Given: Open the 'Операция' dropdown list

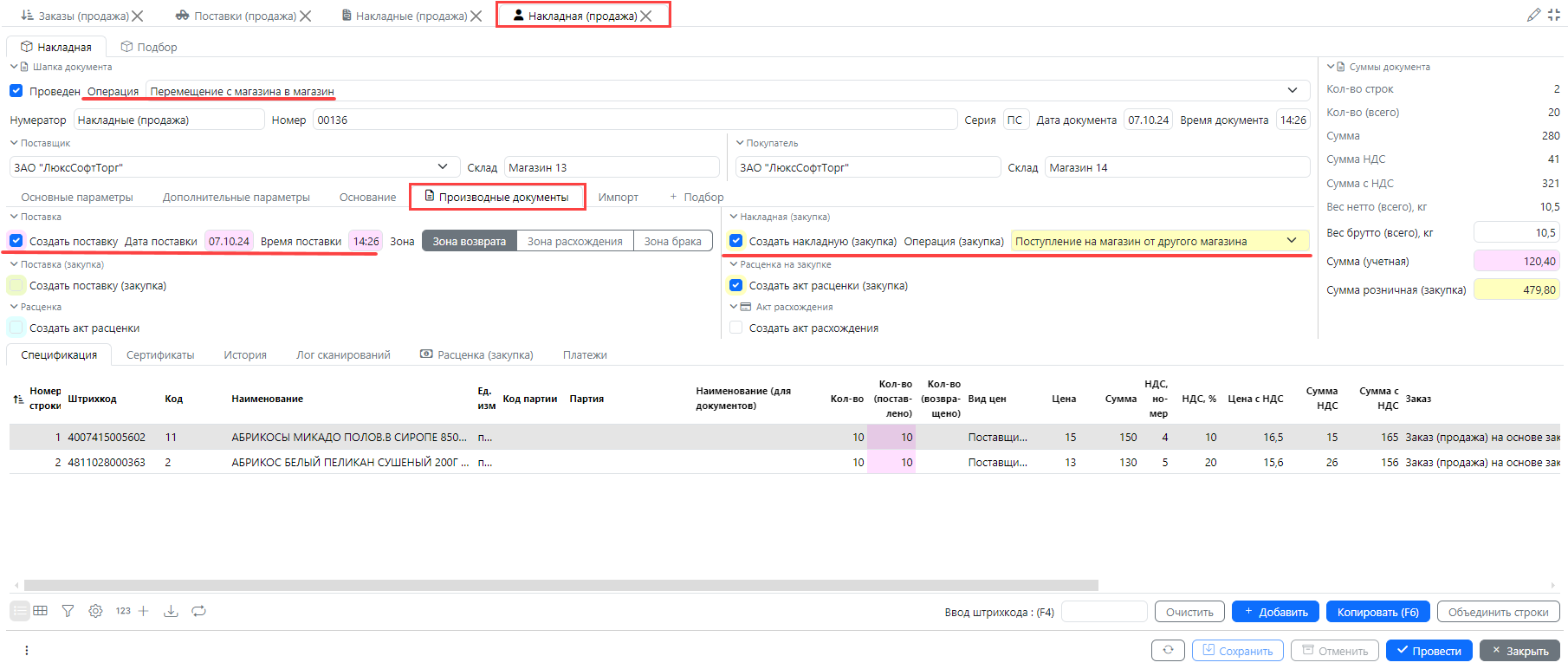Looking at the screenshot, I should [x=1292, y=91].
